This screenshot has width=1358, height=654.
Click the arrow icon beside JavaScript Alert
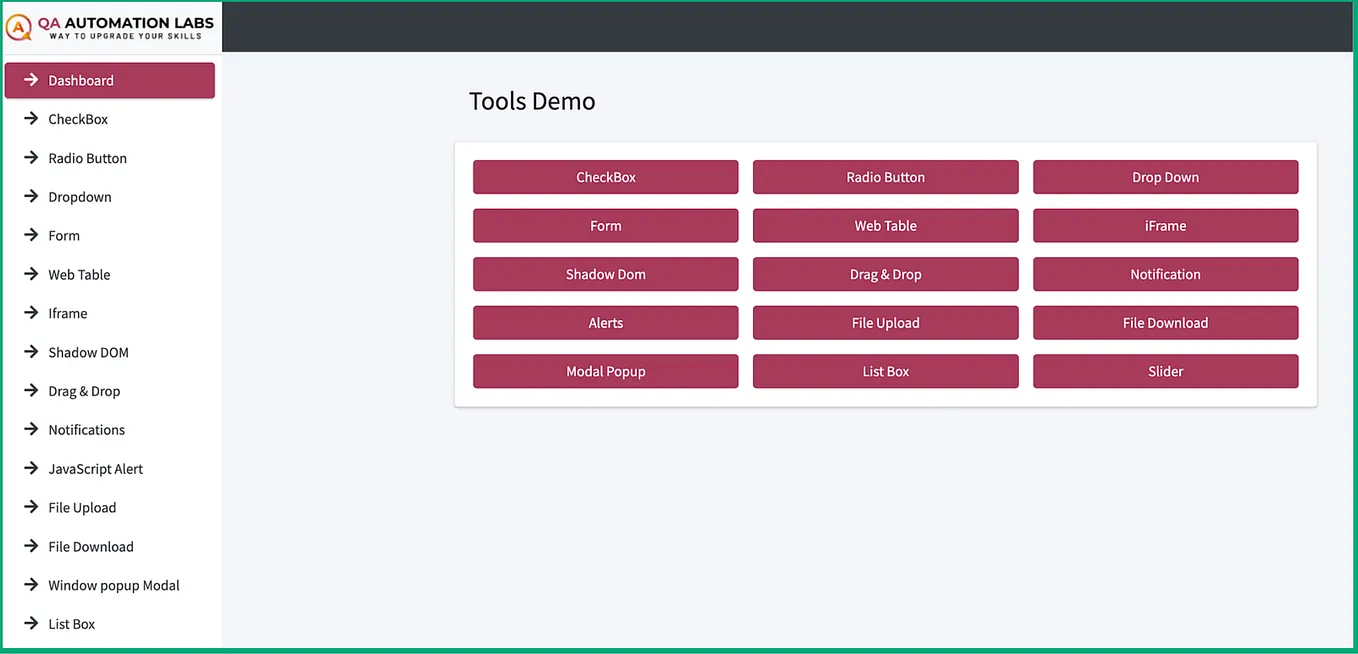(x=32, y=468)
